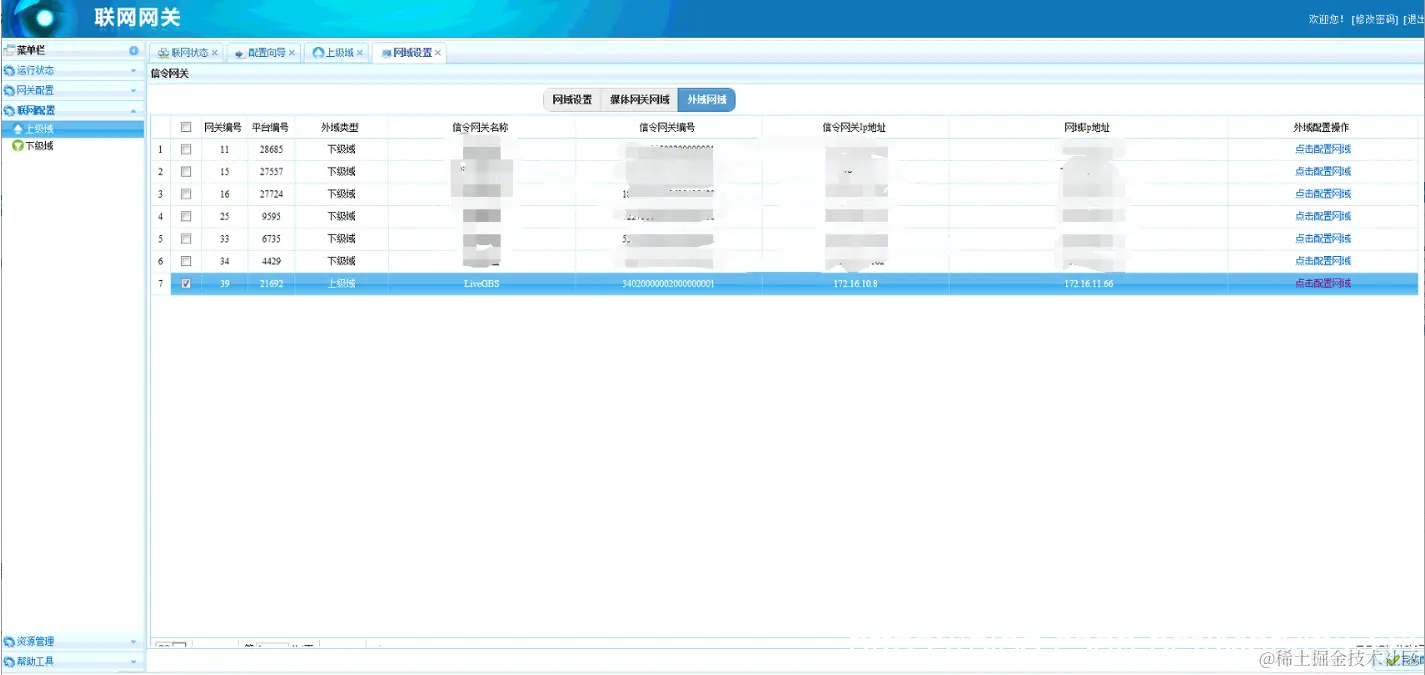
Task: Click 点击配置网域 for platform 6735
Action: tap(1322, 238)
